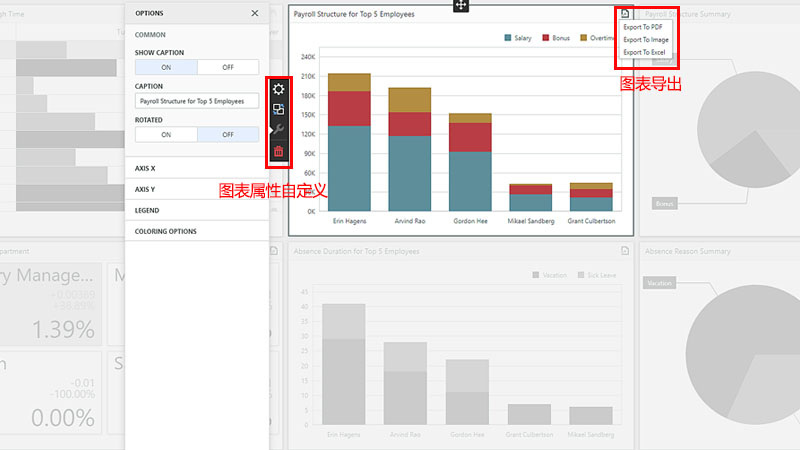
Task: Choose Export To Image from menu
Action: tap(645, 39)
